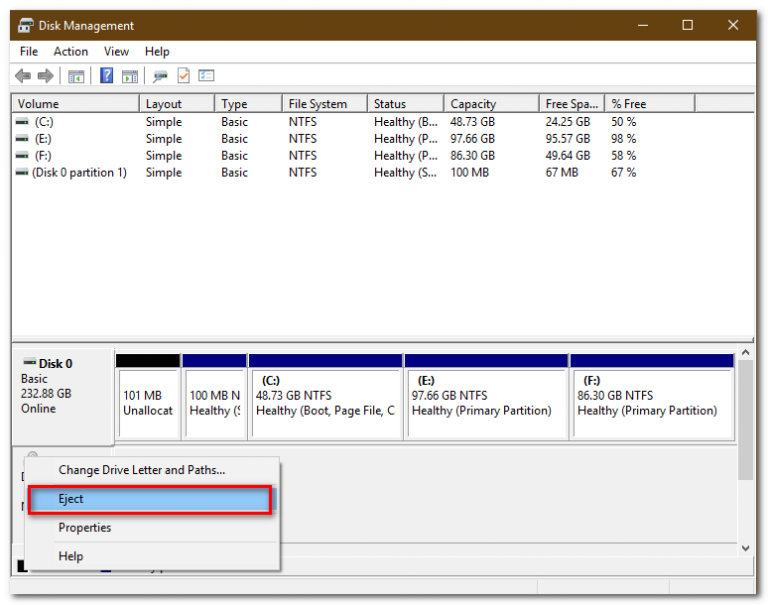The image size is (768, 605).
Task: Click the Connect/Refresh disk toolbar icon
Action: coord(160,76)
